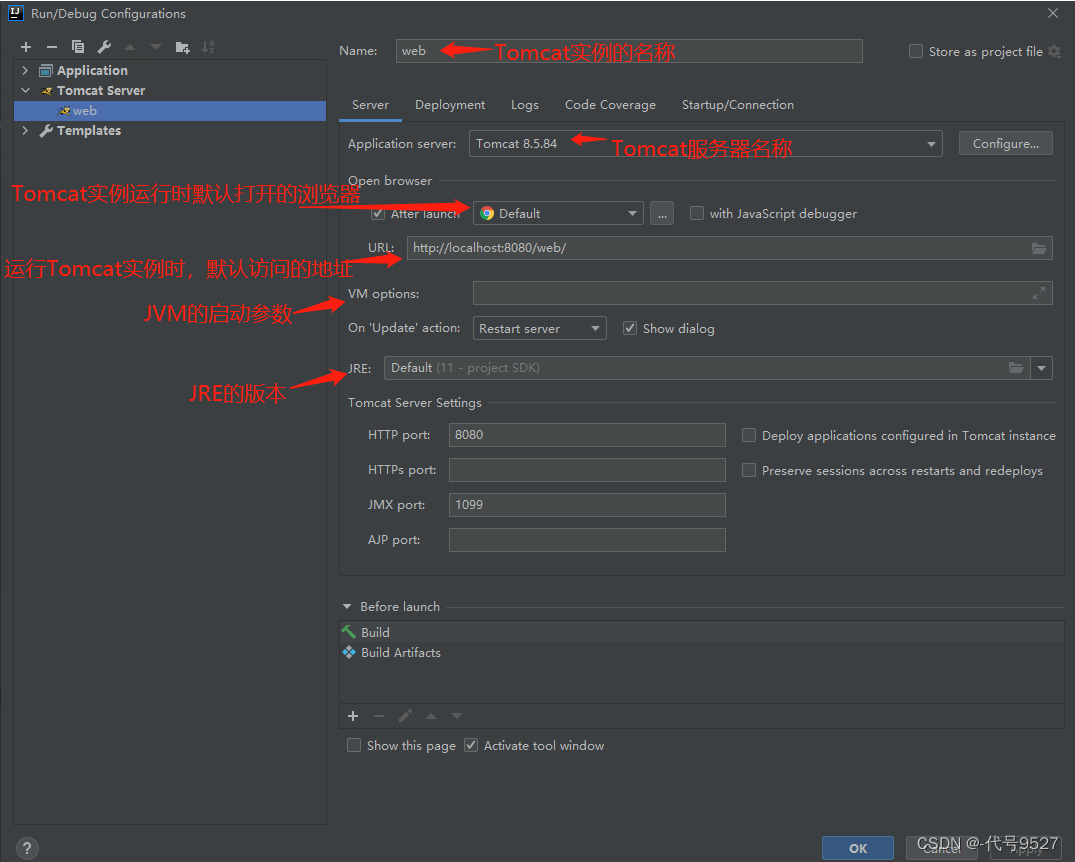
Task: Close the Run/Debug Configurations dialog
Action: 1053,13
